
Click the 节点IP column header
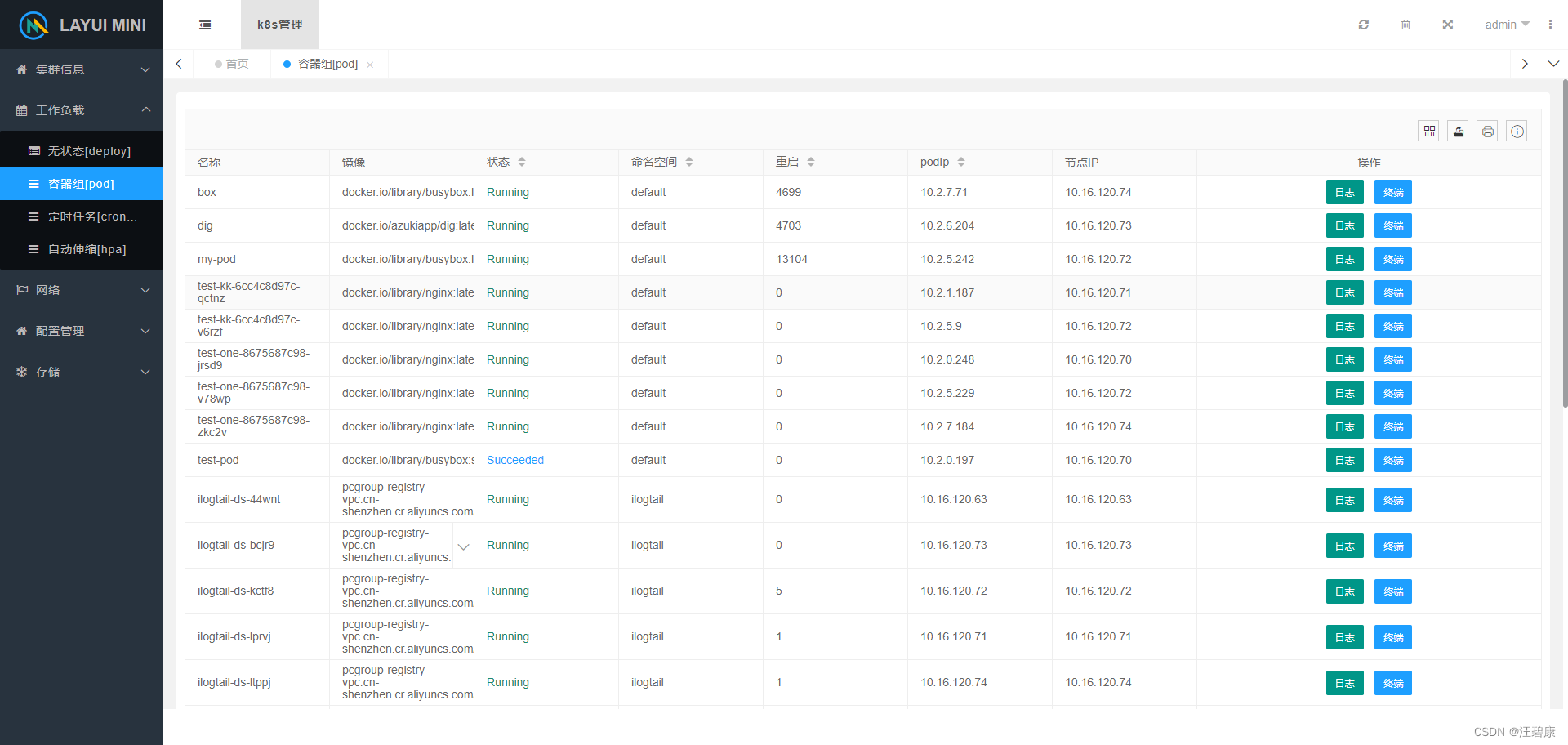pyautogui.click(x=1081, y=163)
